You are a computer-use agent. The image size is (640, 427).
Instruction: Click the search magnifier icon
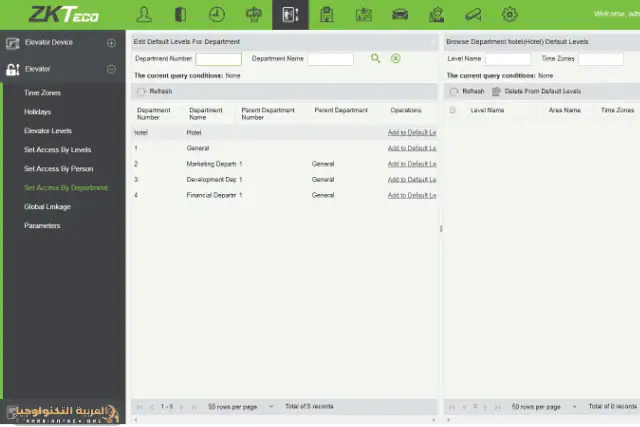click(376, 58)
